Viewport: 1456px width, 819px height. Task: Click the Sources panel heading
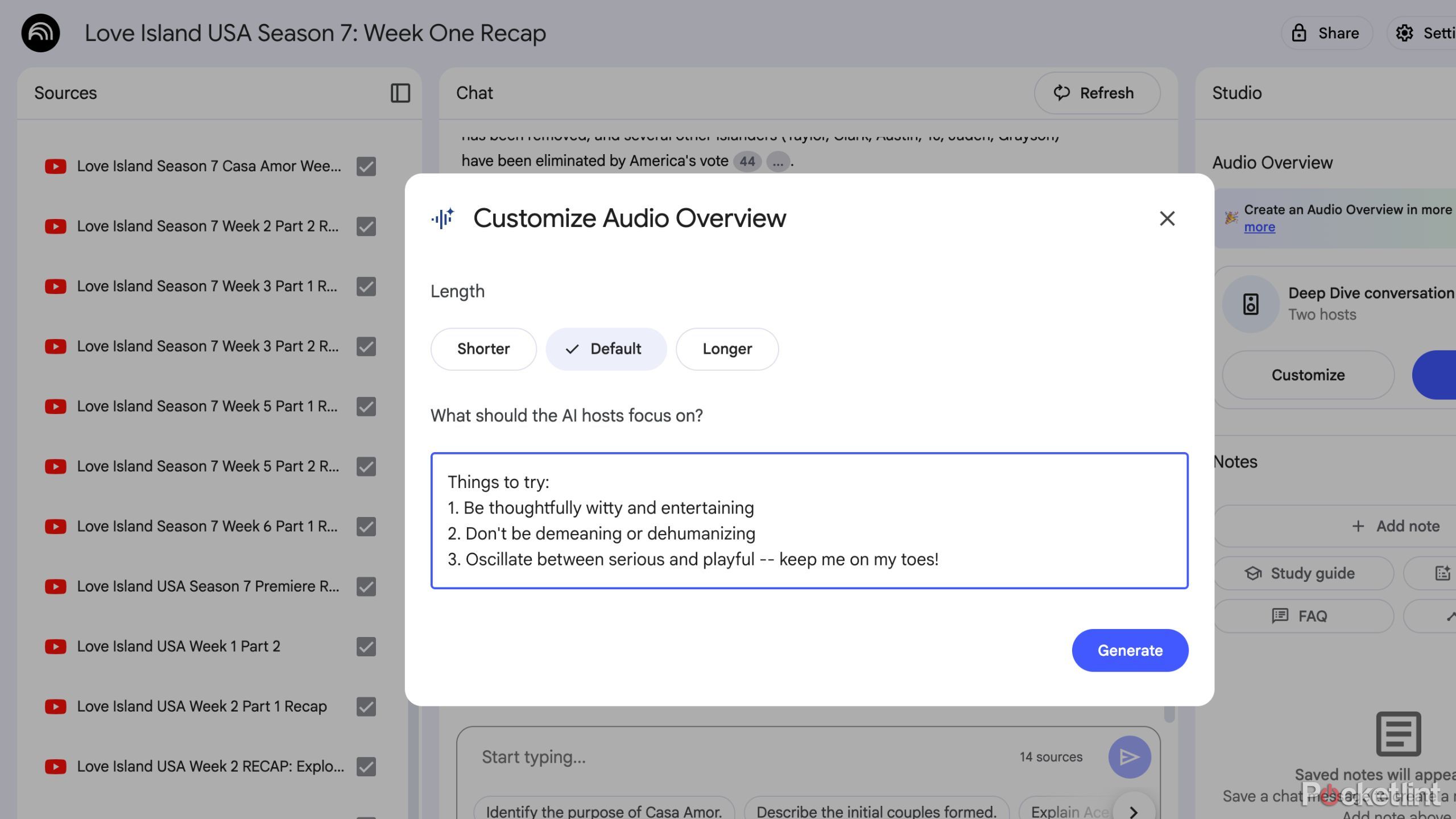(x=65, y=93)
